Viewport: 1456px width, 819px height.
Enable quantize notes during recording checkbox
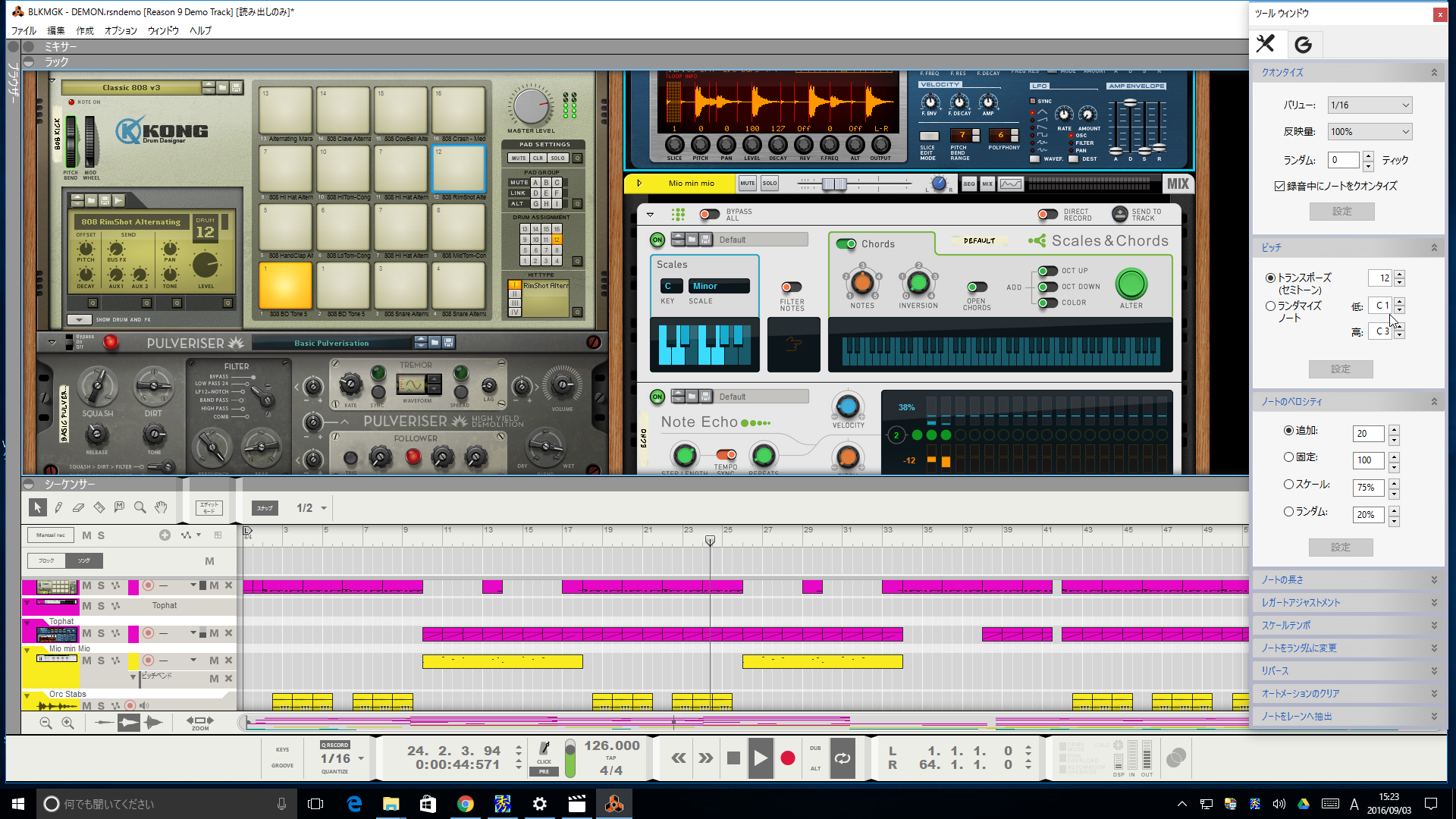(1280, 187)
